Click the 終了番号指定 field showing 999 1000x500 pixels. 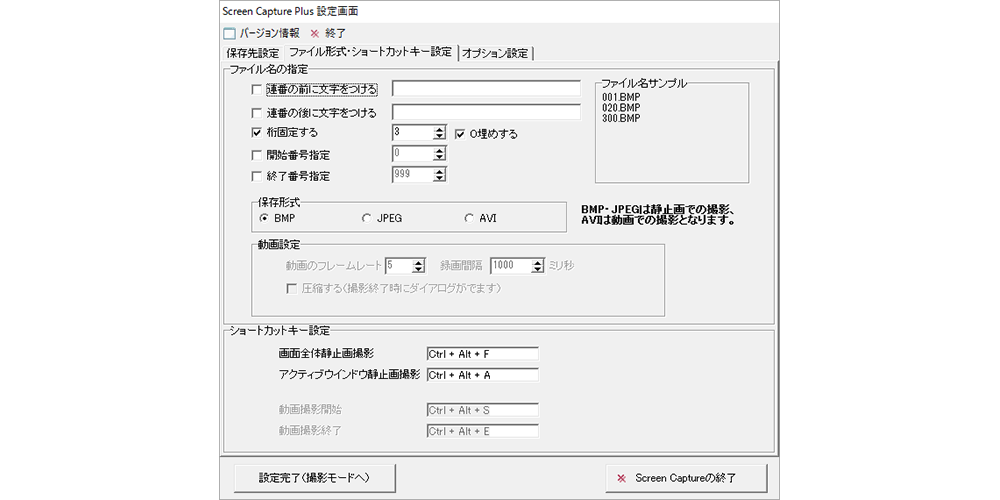coord(412,174)
